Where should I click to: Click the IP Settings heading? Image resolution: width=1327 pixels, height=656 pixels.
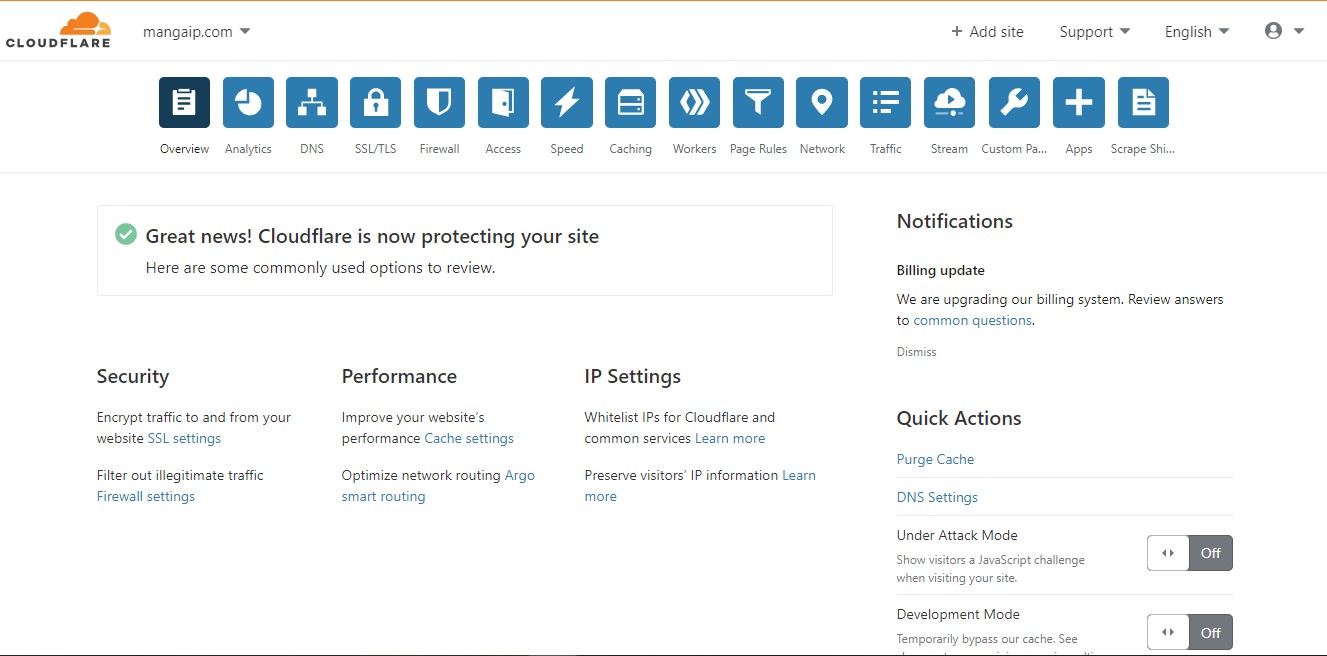pyautogui.click(x=633, y=376)
